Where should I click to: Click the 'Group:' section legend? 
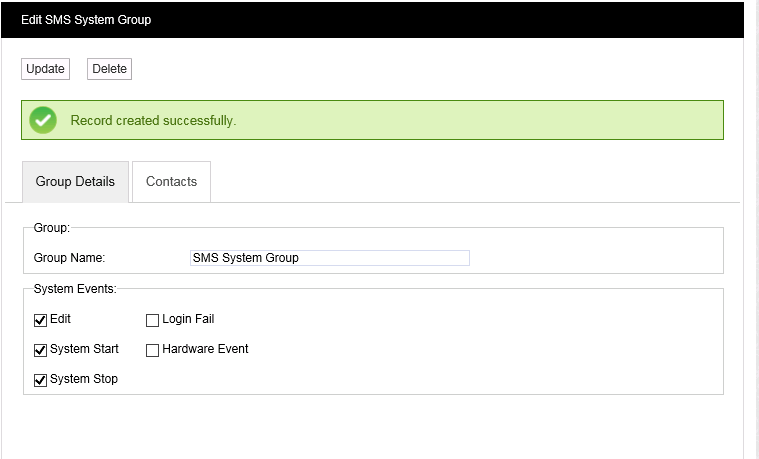[x=52, y=228]
